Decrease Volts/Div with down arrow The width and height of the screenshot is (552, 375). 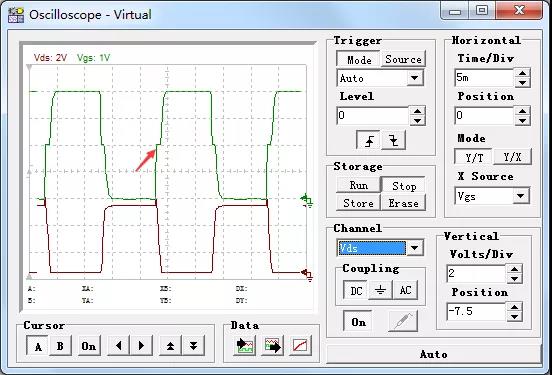pos(514,279)
